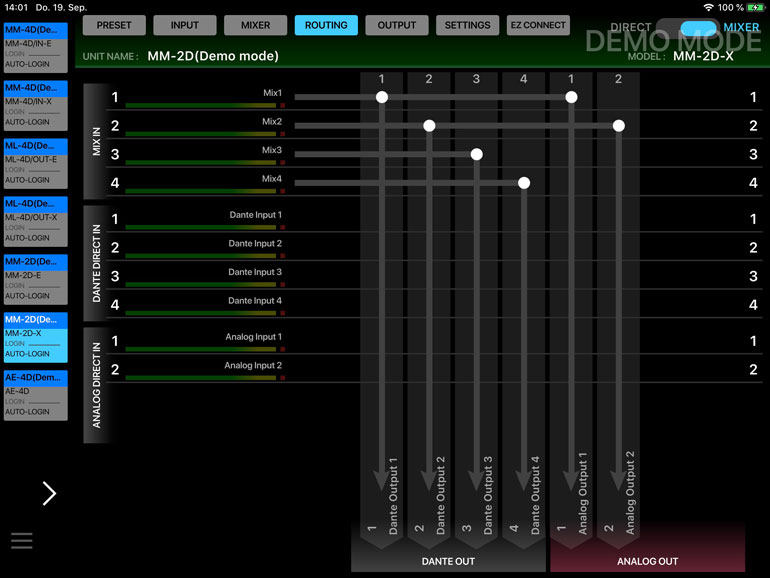Toggle Mix1 to Dante Output 1 routing node
This screenshot has height=578, width=770.
tap(382, 97)
